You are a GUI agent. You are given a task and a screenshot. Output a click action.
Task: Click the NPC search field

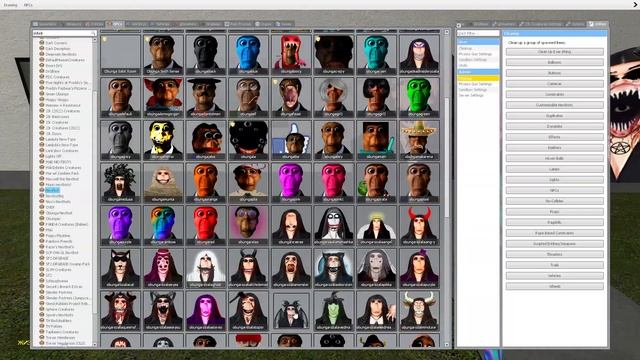click(x=64, y=33)
